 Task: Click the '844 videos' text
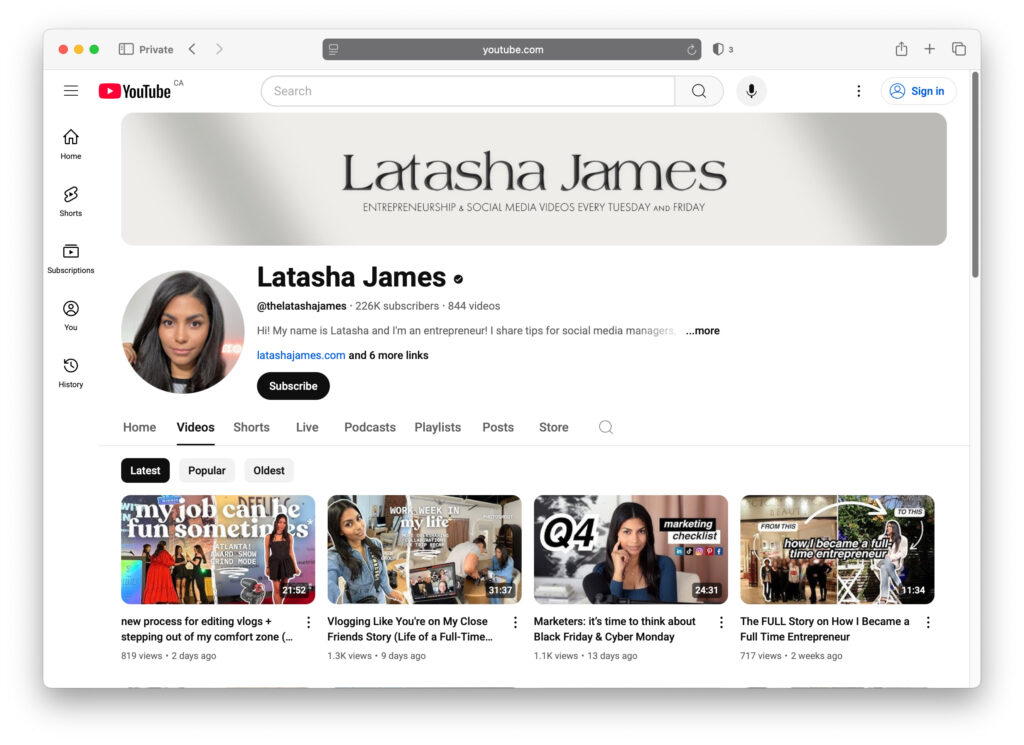[x=474, y=306]
